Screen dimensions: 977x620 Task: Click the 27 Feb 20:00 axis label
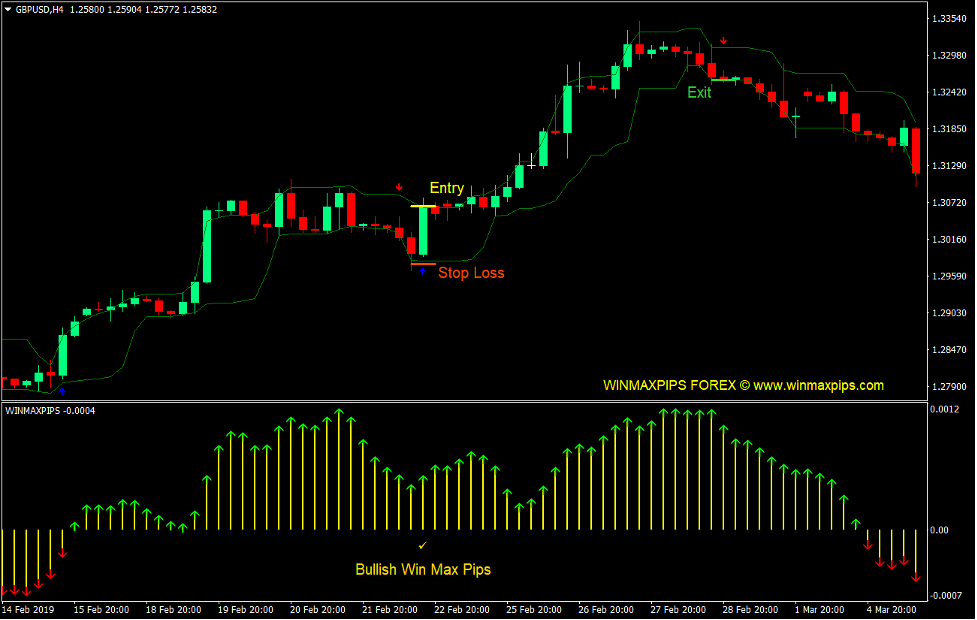[x=678, y=609]
